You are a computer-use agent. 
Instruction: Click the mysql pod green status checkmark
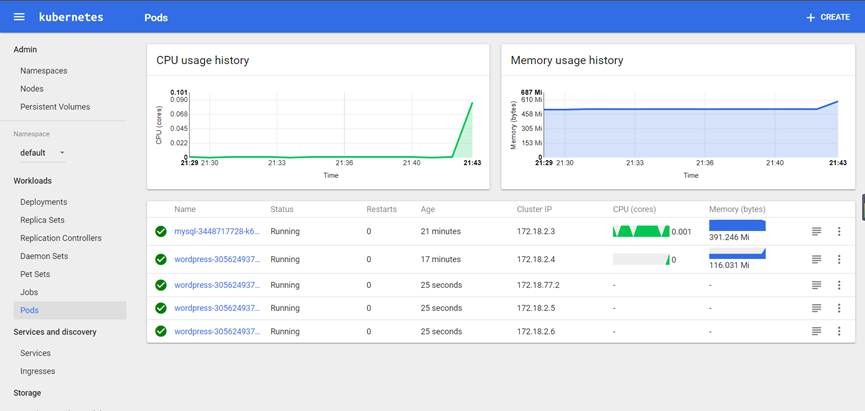point(161,232)
